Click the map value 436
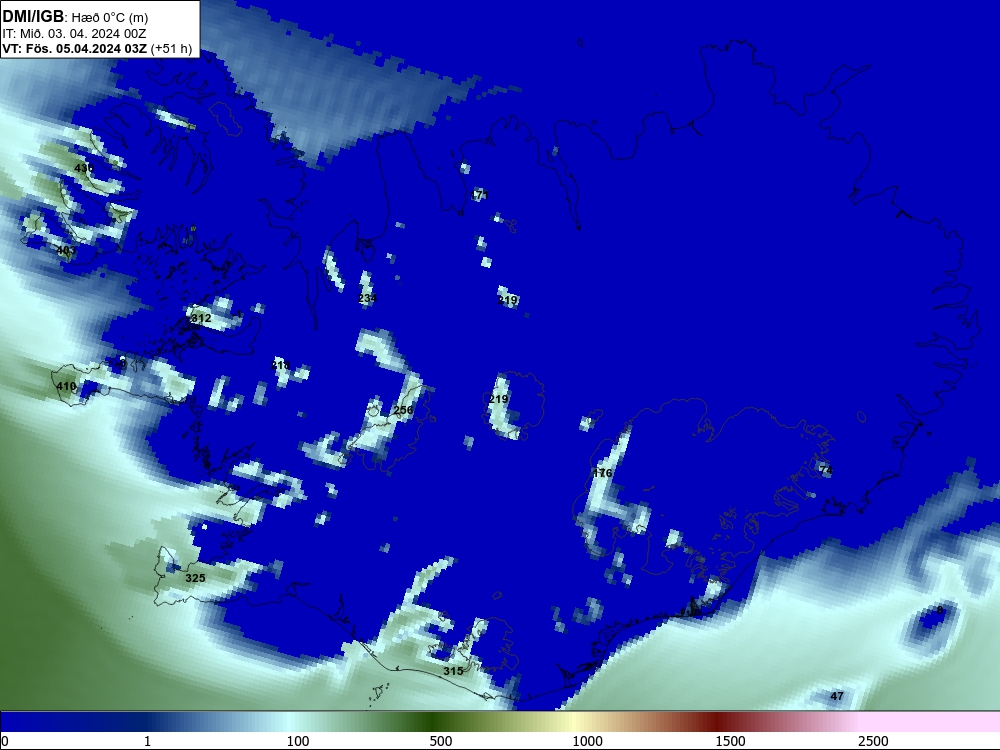Screen dimensions: 1000x750 coord(84,168)
